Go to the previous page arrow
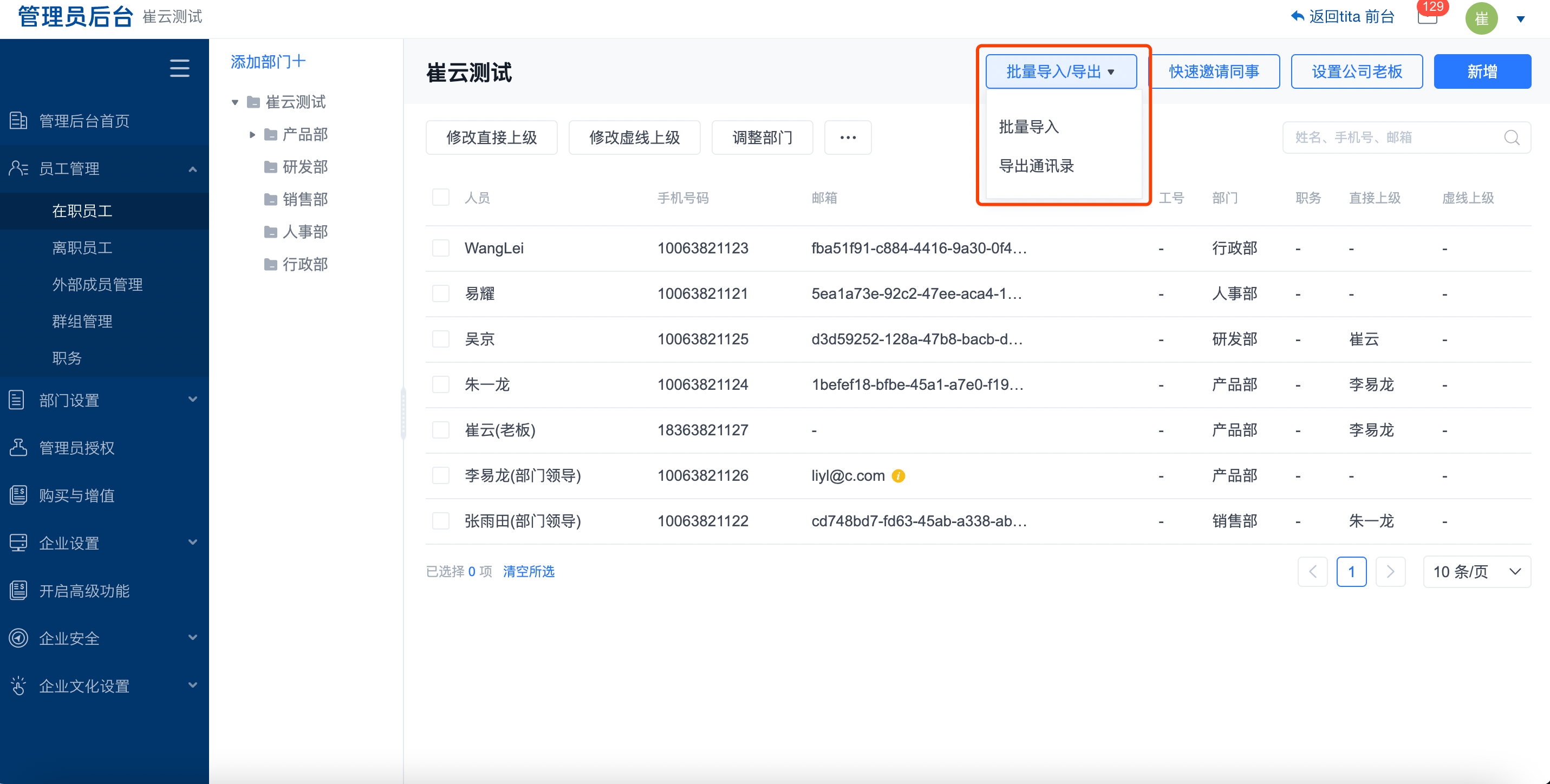 pos(1312,571)
